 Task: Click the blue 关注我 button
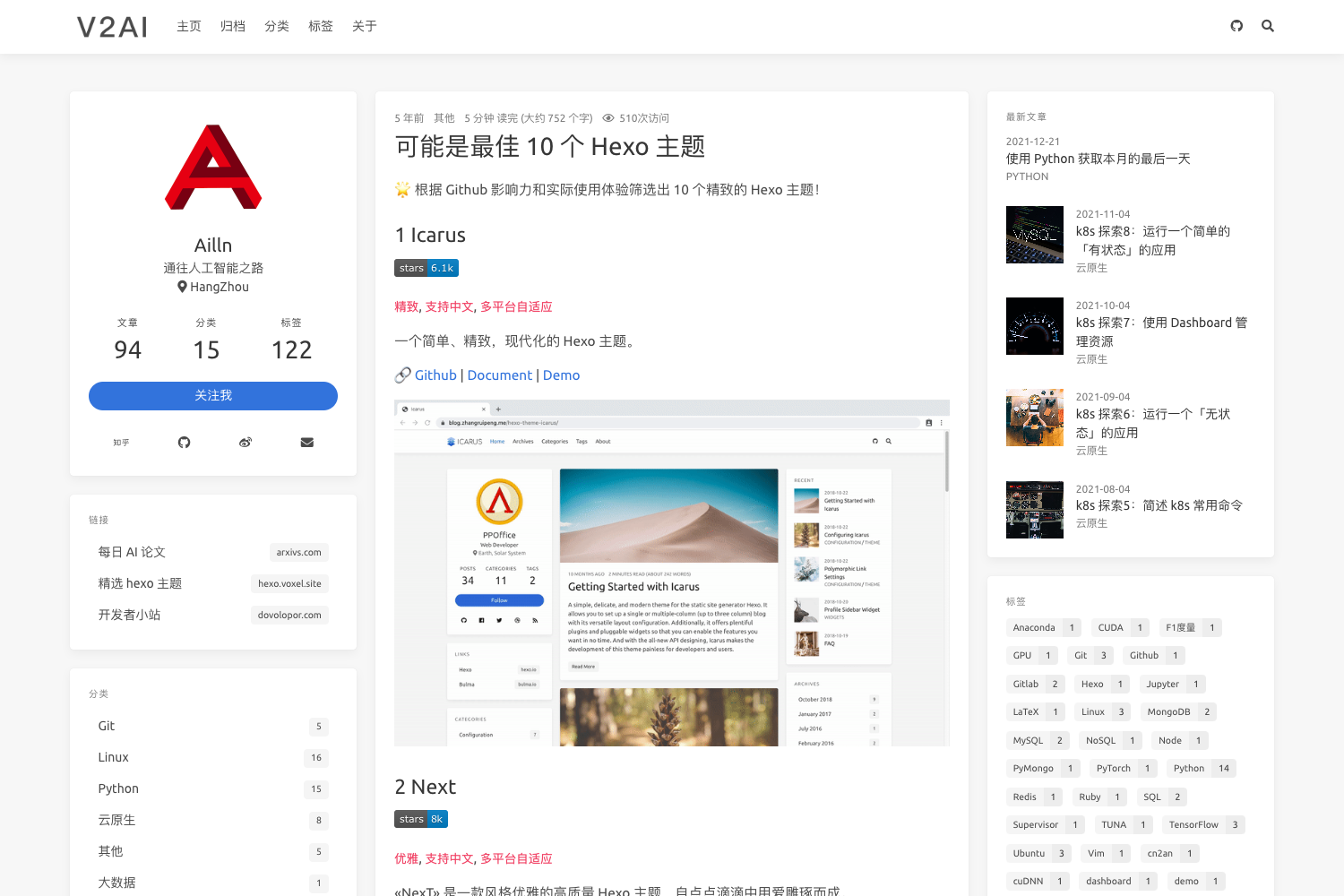pyautogui.click(x=213, y=396)
